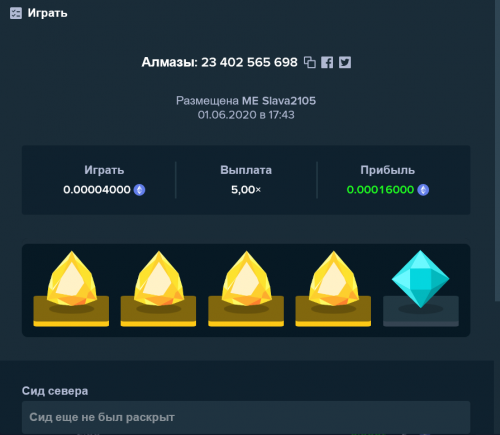Click the Алмазы bet number 23 402 565 698

249,62
